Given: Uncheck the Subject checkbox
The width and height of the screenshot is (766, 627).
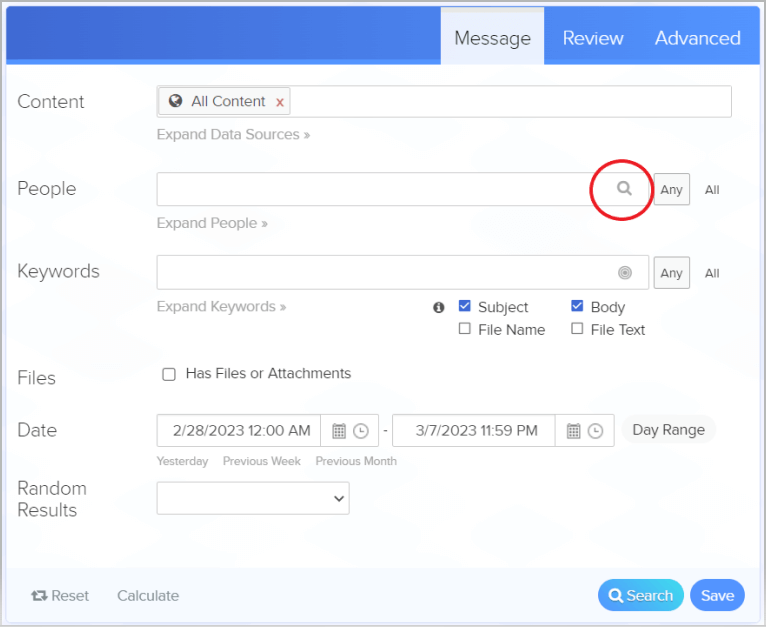Looking at the screenshot, I should [465, 306].
